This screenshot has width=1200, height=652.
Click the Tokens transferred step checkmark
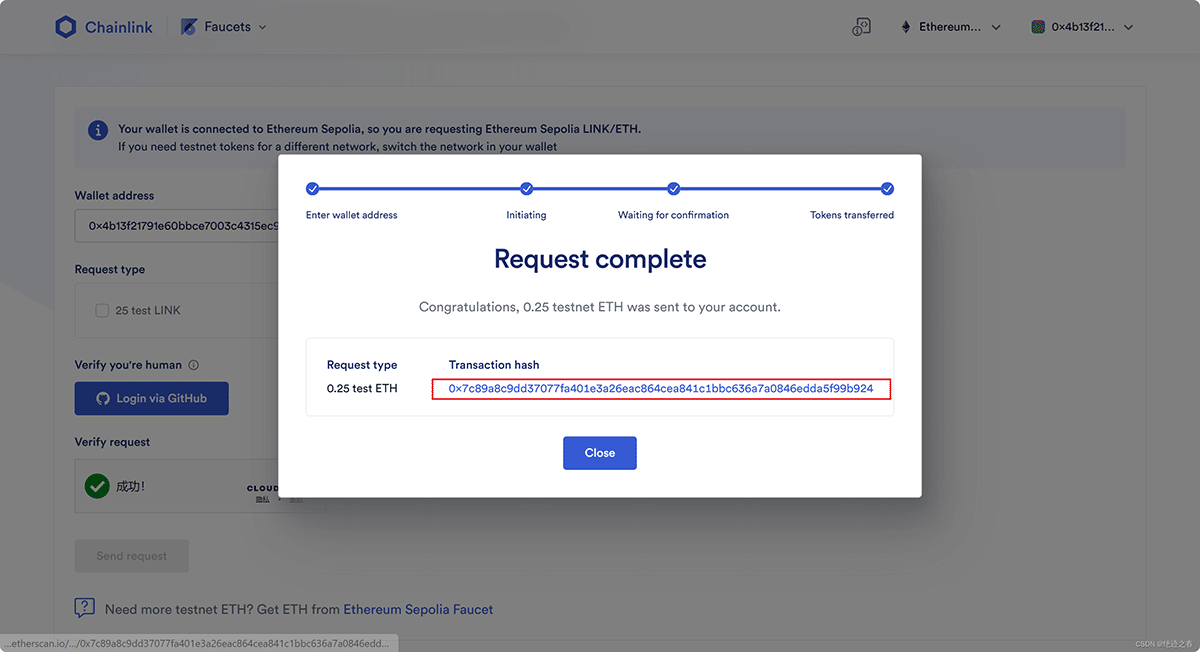887,188
